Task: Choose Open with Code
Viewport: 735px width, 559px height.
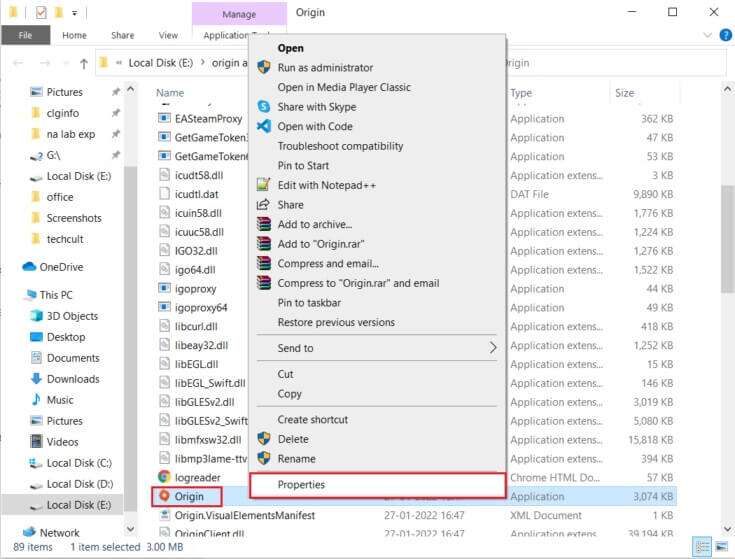Action: tap(377, 127)
